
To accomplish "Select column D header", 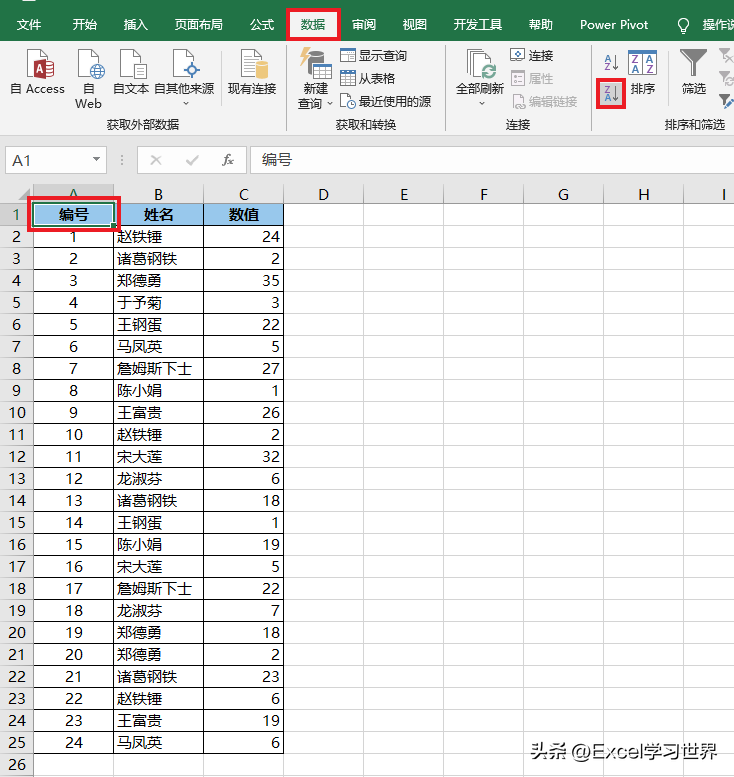I will tap(323, 194).
